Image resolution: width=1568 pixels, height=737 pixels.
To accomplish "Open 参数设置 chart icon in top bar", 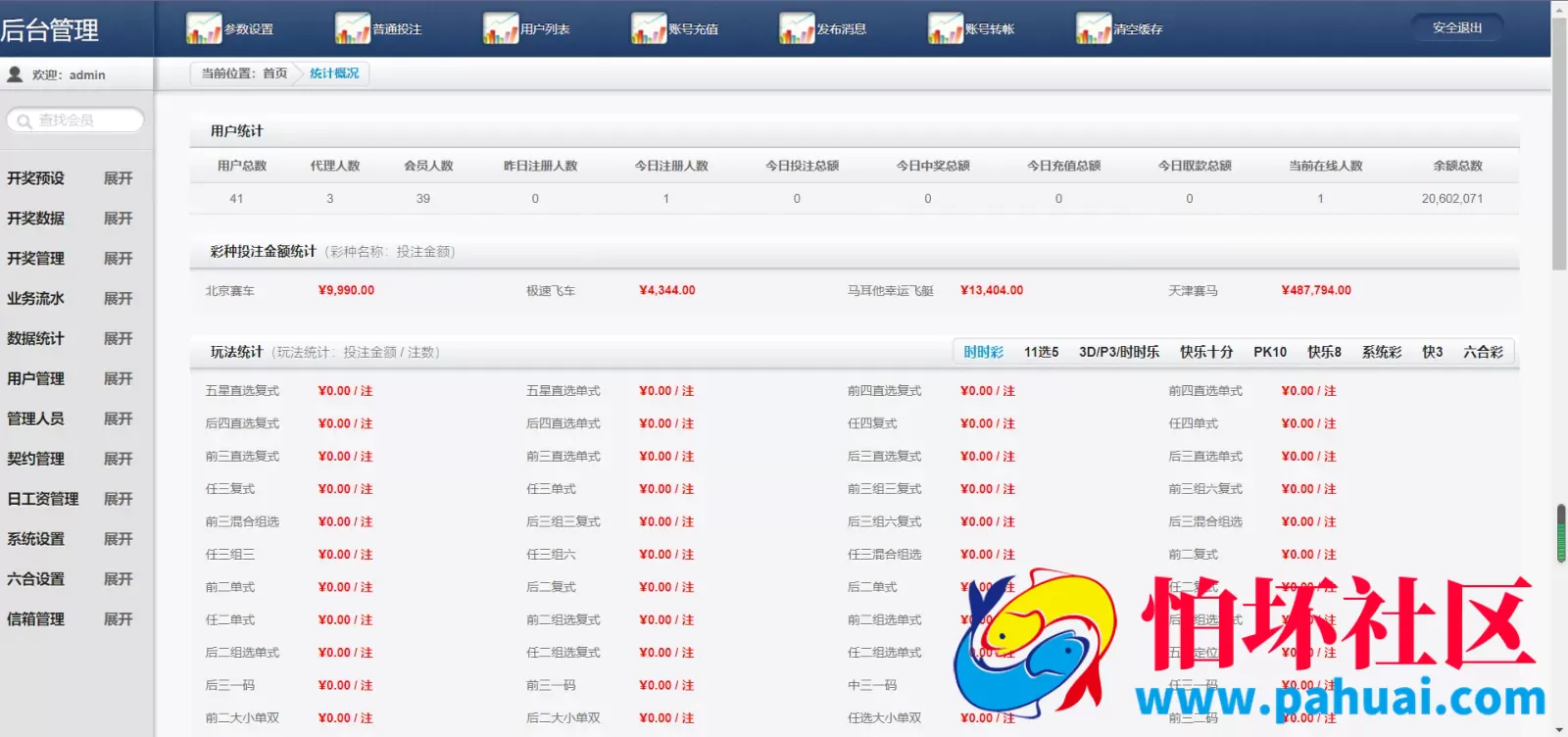I will (204, 28).
